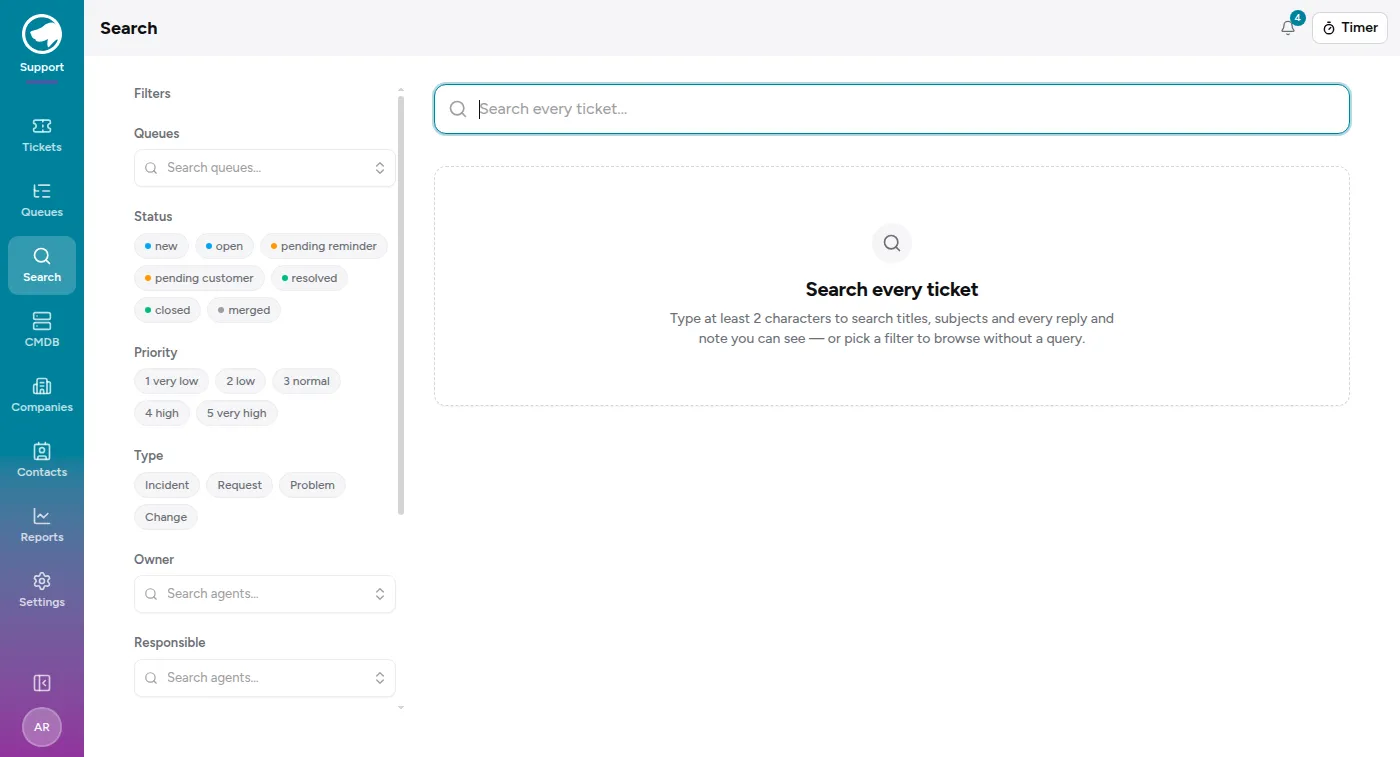Click the filters panel scrollbar
This screenshot has width=1400, height=757.
click(x=401, y=305)
